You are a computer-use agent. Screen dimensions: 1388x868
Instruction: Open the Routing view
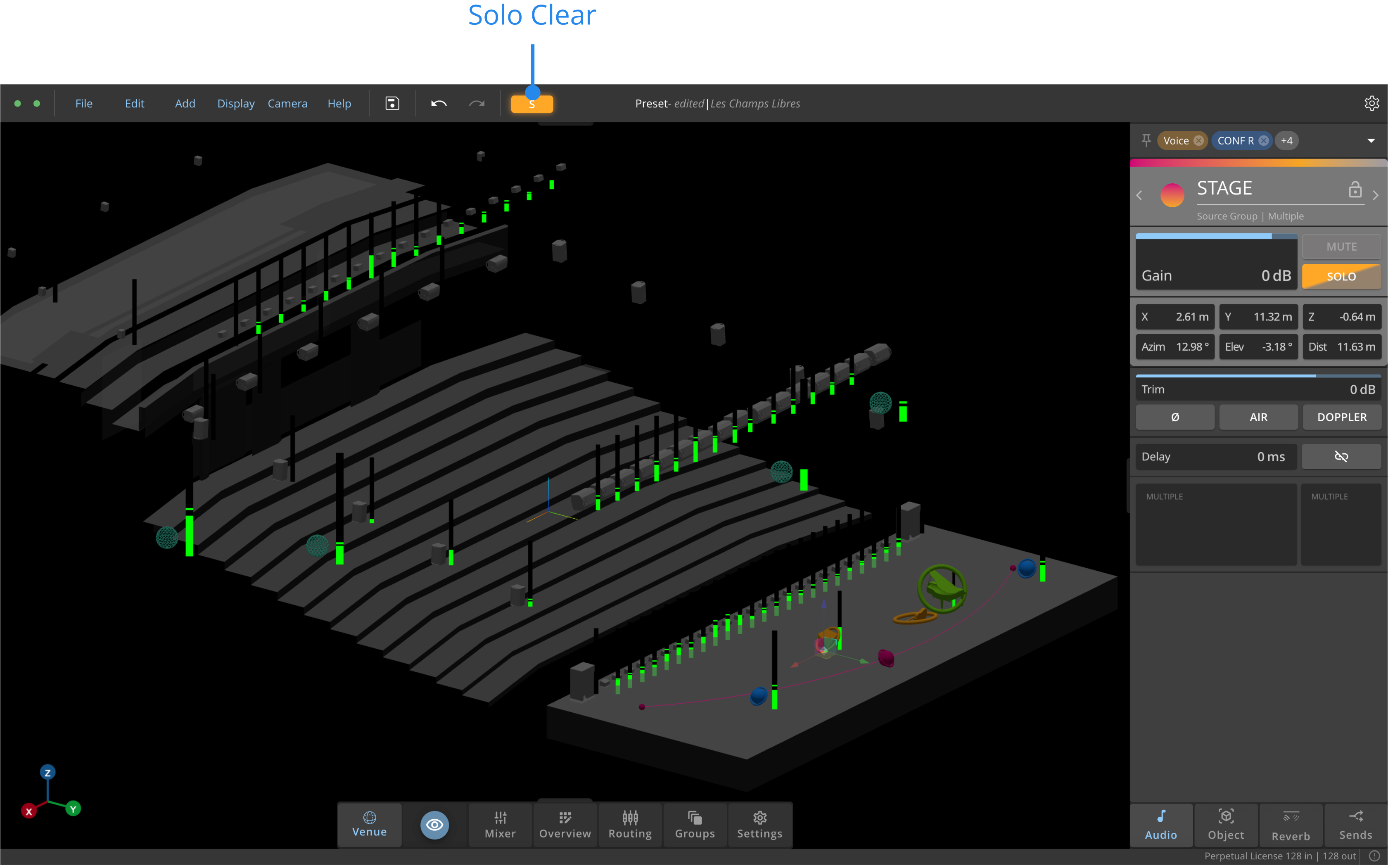pyautogui.click(x=630, y=825)
